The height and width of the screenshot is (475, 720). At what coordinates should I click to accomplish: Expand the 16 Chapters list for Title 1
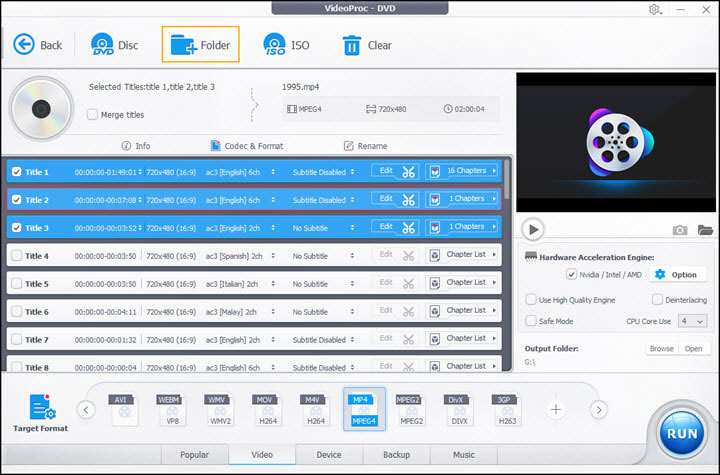[463, 171]
